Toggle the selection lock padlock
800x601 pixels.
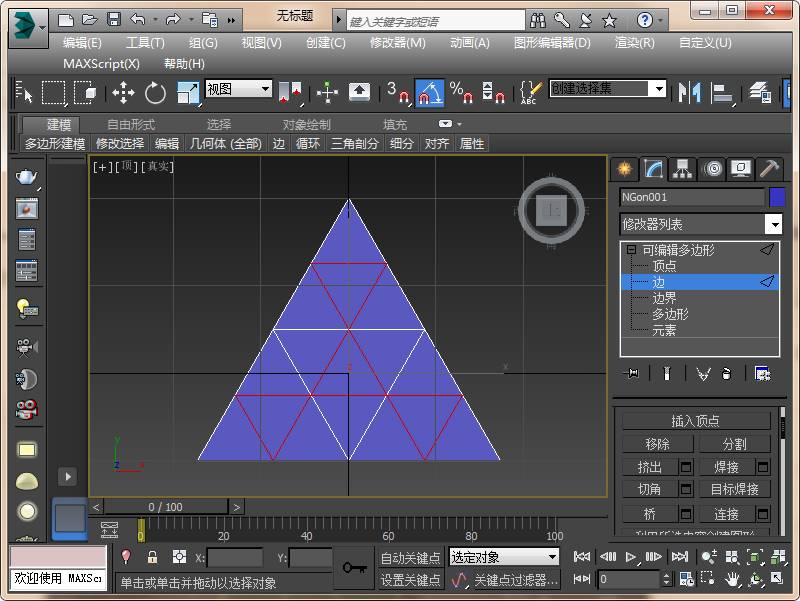coord(152,557)
